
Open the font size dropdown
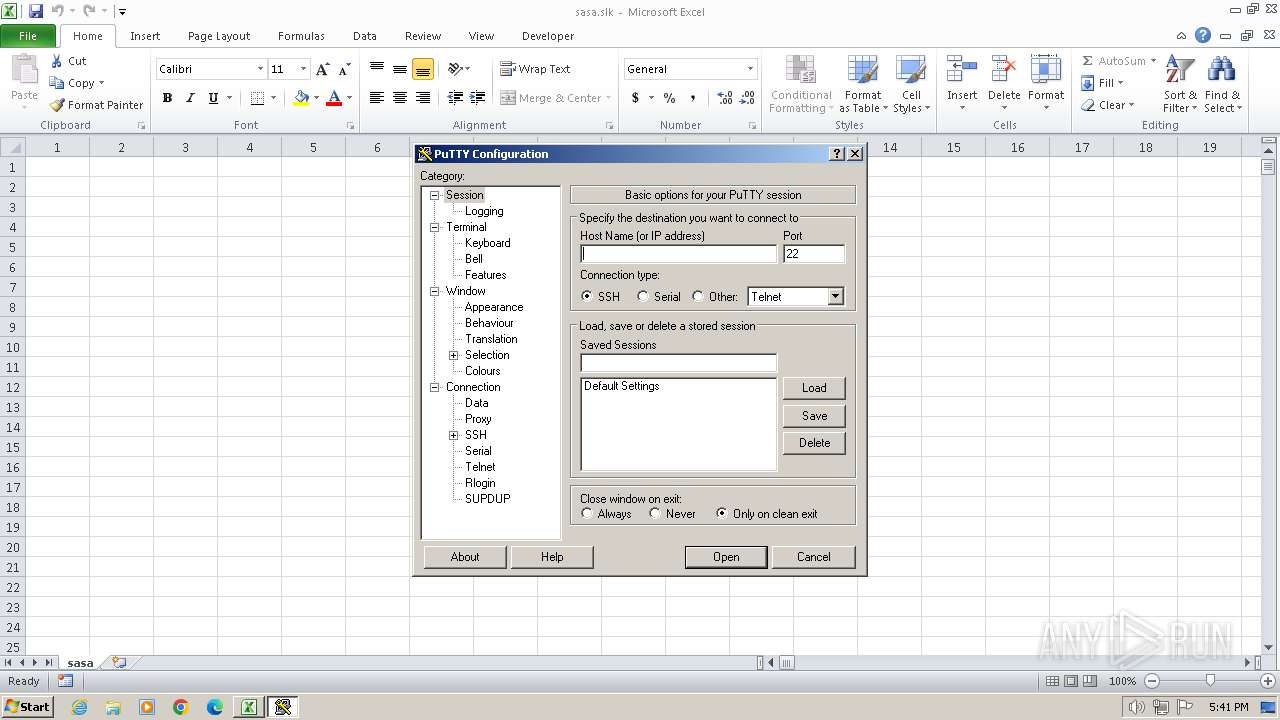coord(303,69)
